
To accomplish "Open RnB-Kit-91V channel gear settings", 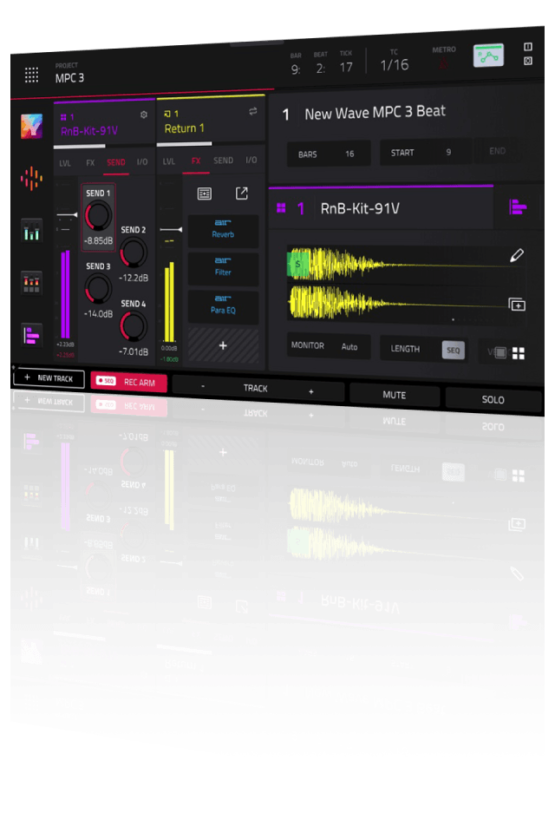I will tap(143, 115).
